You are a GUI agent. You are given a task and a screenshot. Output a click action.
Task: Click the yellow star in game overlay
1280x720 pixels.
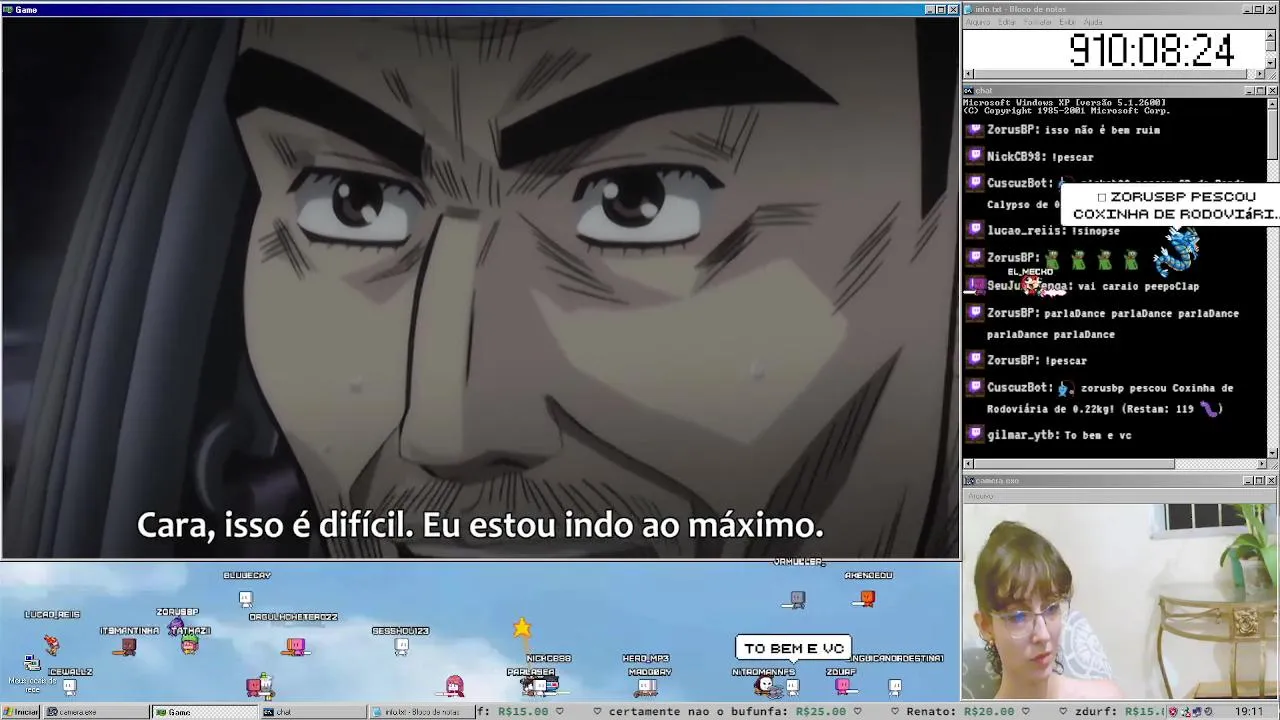click(522, 628)
